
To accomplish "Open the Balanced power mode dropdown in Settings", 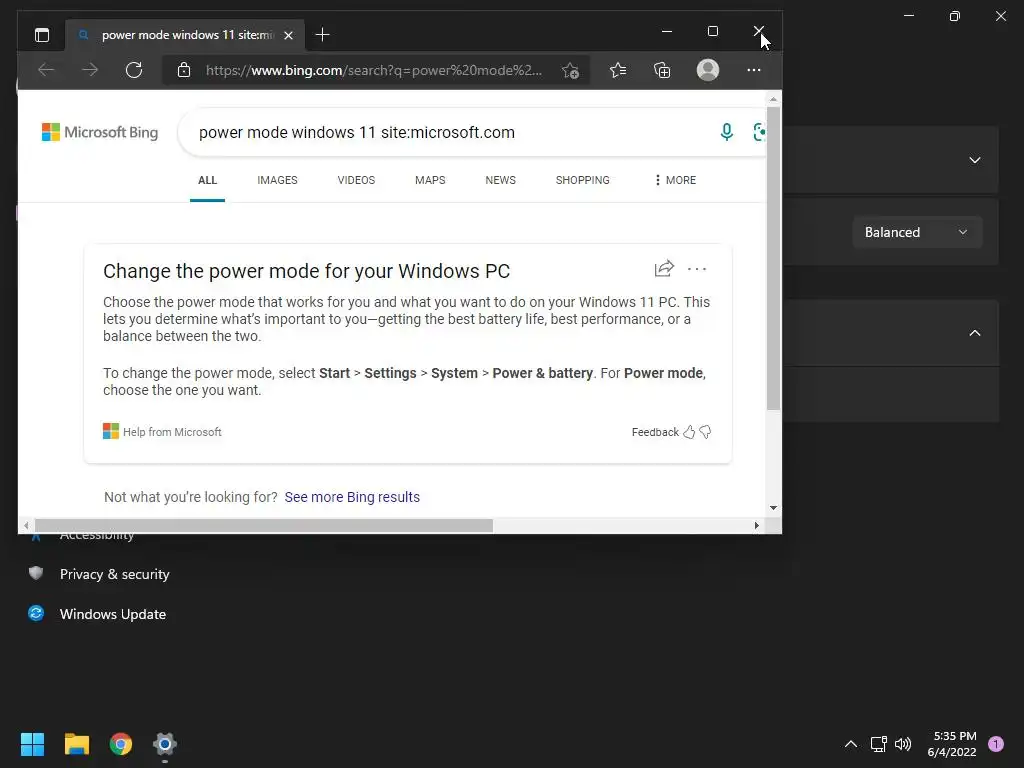I will tap(917, 232).
